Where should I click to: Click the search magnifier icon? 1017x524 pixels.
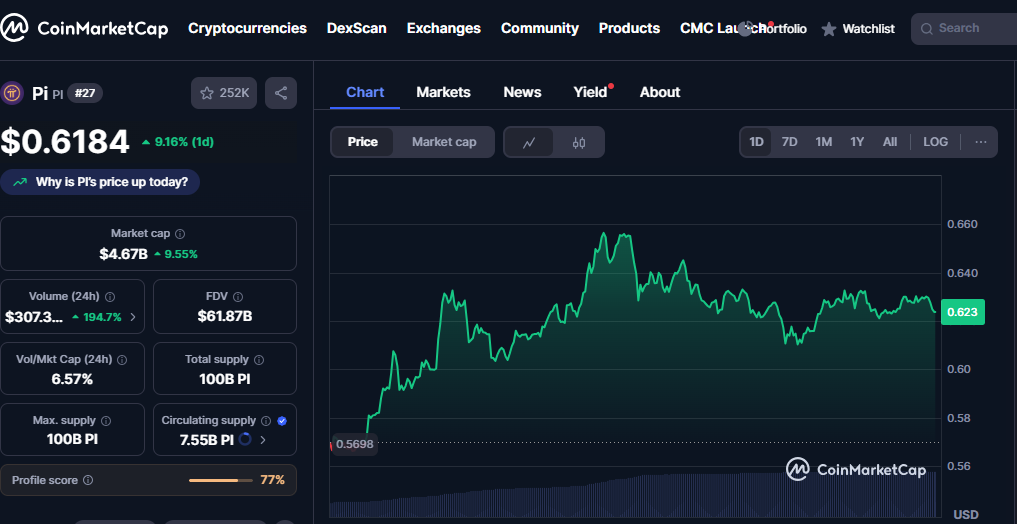(x=927, y=29)
